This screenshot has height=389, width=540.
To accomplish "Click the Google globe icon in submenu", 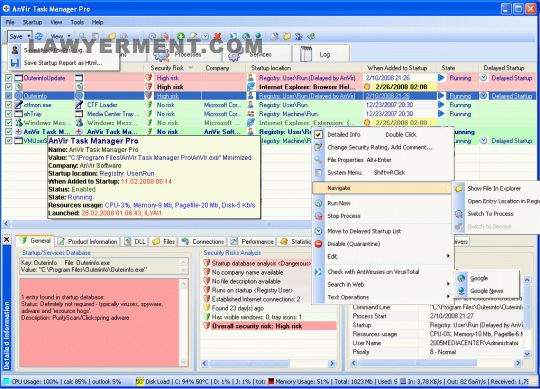I will coord(461,278).
